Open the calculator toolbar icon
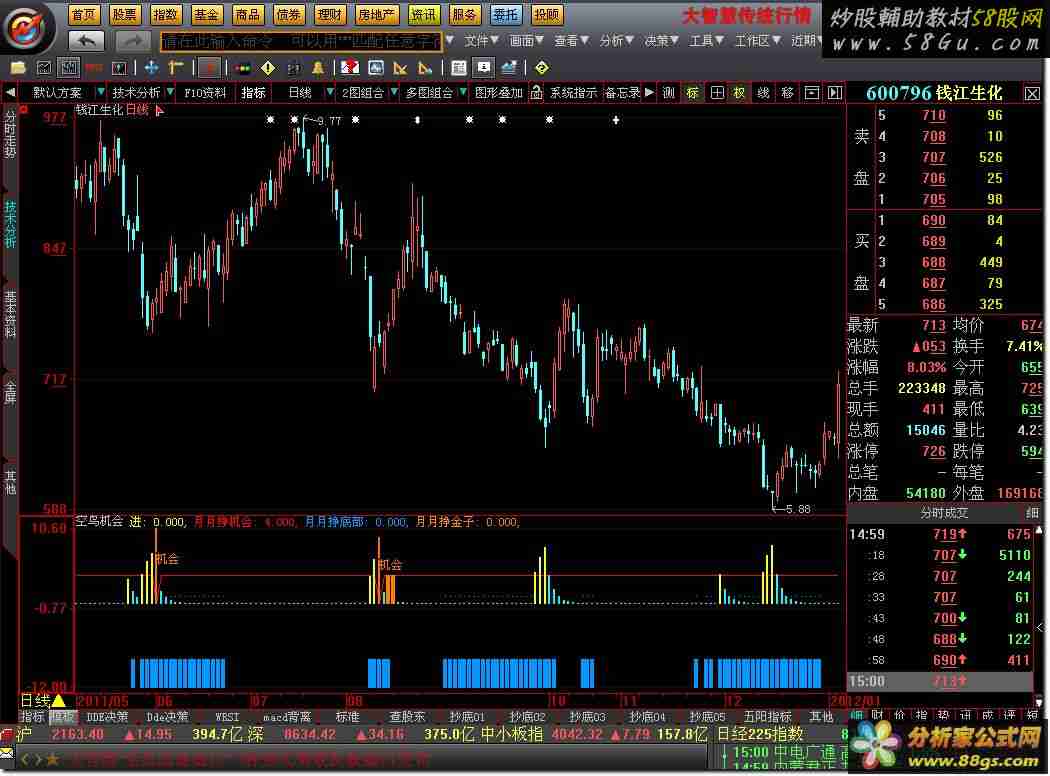1050x776 pixels. [459, 68]
